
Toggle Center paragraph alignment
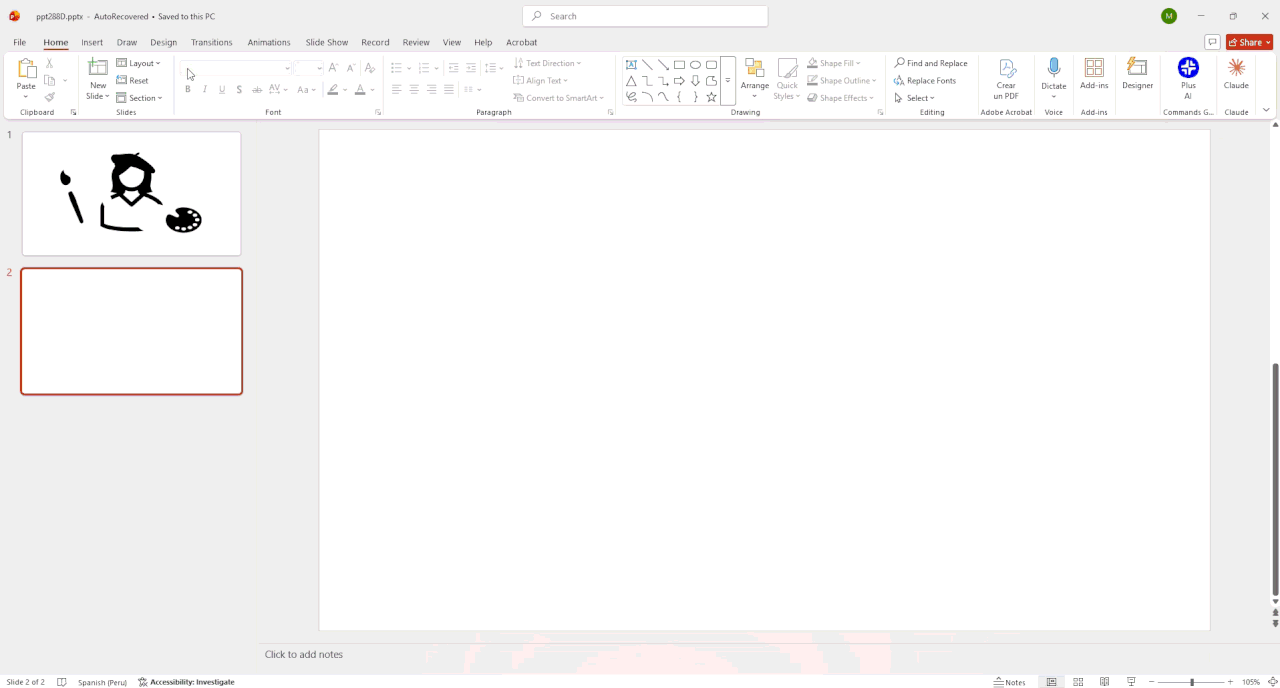pyautogui.click(x=414, y=90)
